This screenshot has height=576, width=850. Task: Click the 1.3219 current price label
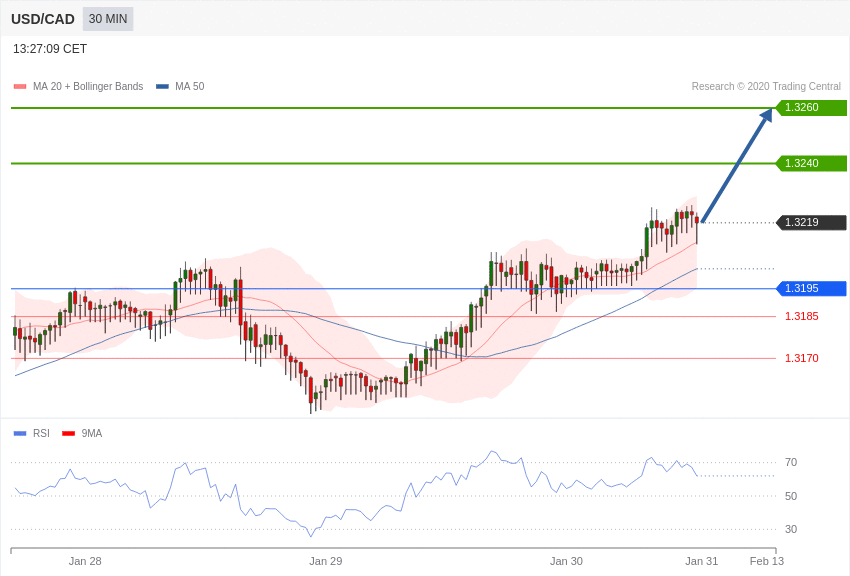tap(812, 222)
